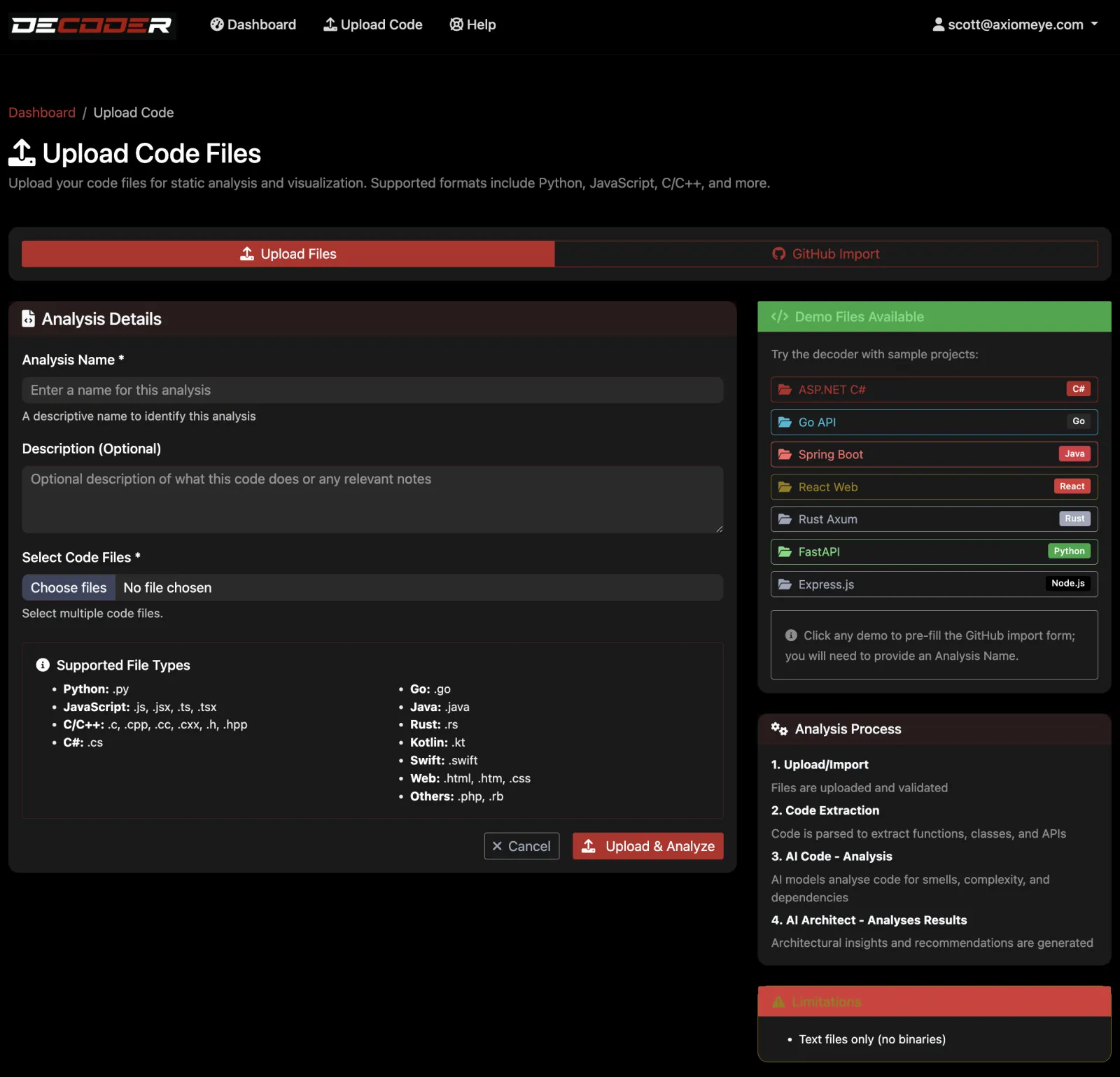Click the Go language badge

point(1079,421)
